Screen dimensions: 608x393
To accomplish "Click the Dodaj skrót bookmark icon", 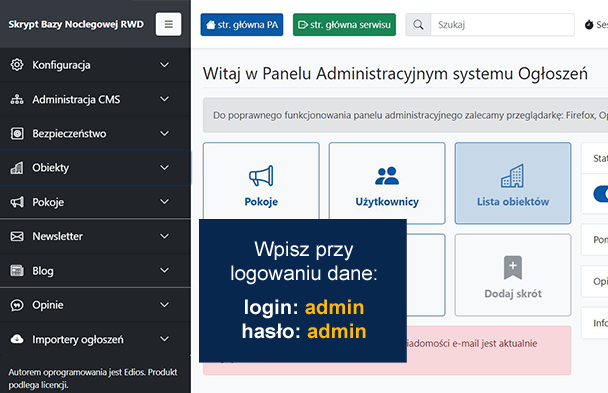I will click(513, 267).
